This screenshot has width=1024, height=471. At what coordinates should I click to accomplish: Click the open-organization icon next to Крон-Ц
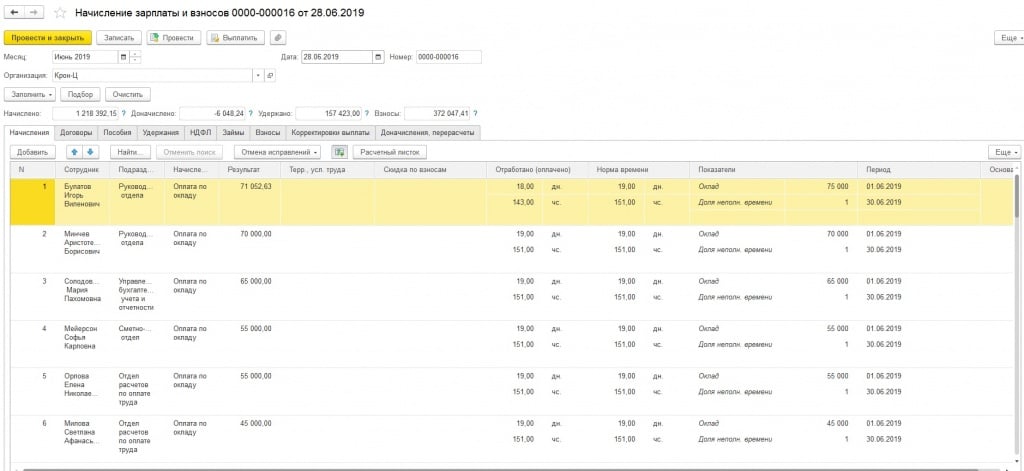click(270, 75)
